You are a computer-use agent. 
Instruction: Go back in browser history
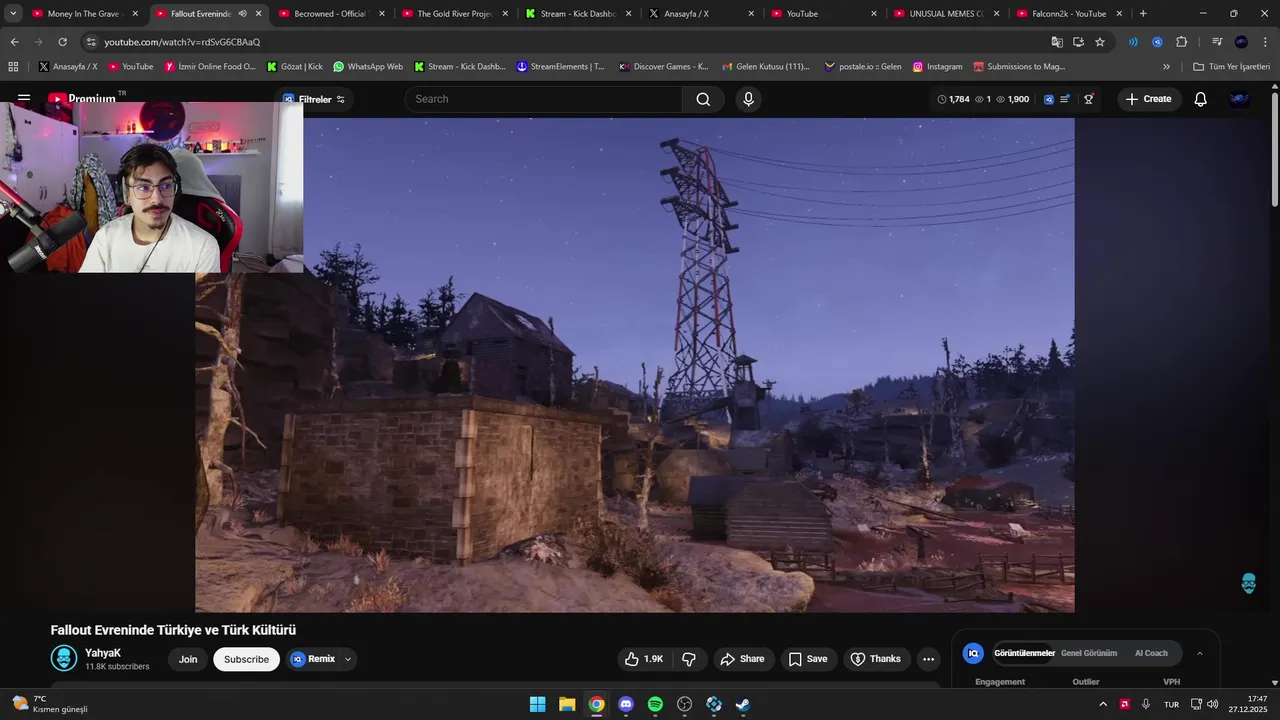pos(14,42)
